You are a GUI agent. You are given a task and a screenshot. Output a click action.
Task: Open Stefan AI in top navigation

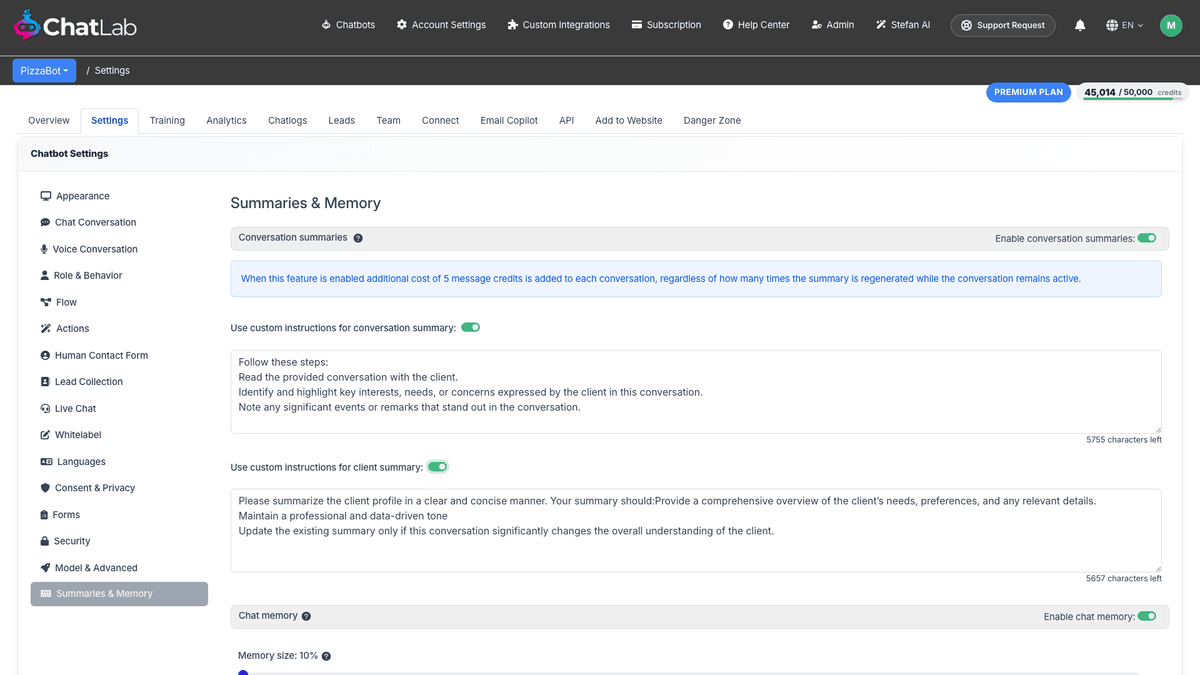coord(903,25)
